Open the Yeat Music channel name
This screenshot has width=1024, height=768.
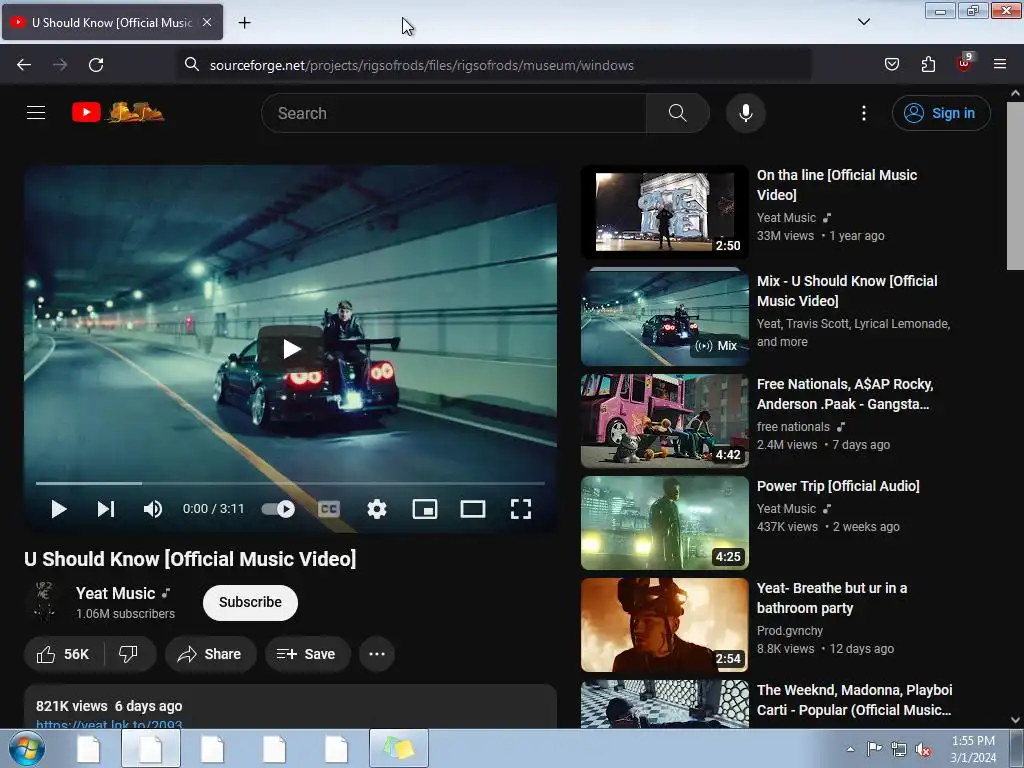click(116, 593)
